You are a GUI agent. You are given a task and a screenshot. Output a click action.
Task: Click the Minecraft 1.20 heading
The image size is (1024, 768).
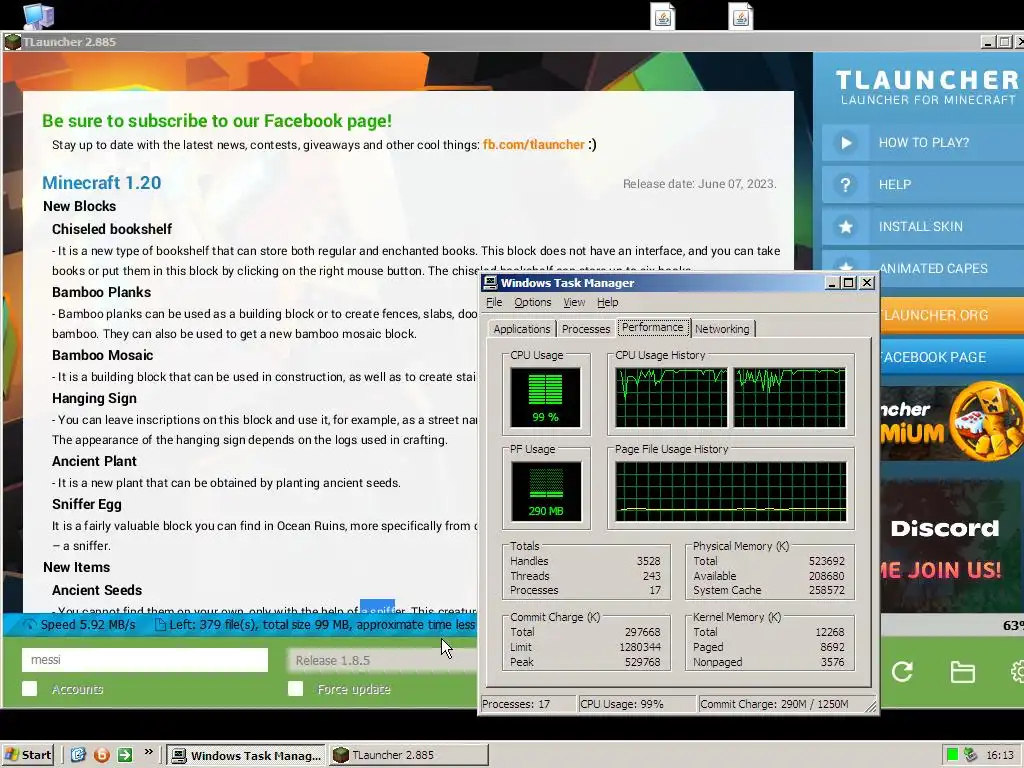click(x=101, y=183)
